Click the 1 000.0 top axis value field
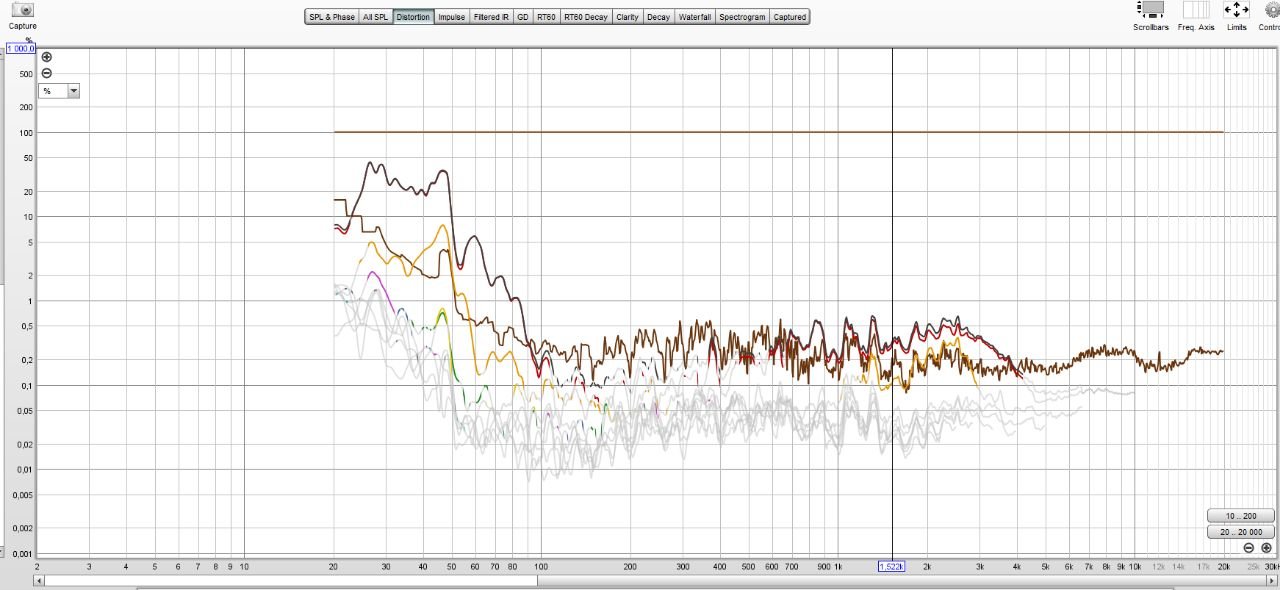The width and height of the screenshot is (1280, 590). 21,48
